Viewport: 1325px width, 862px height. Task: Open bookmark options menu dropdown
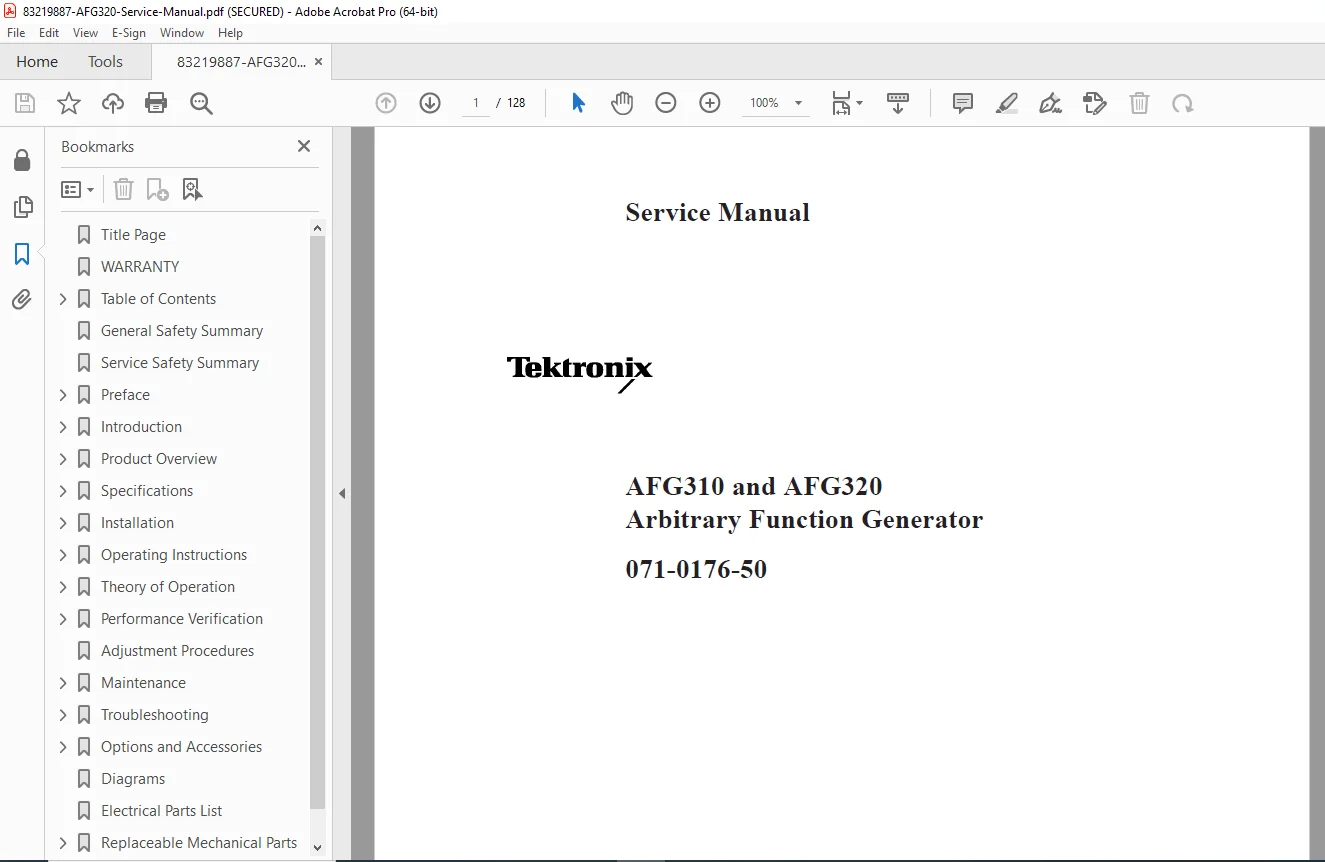(78, 189)
